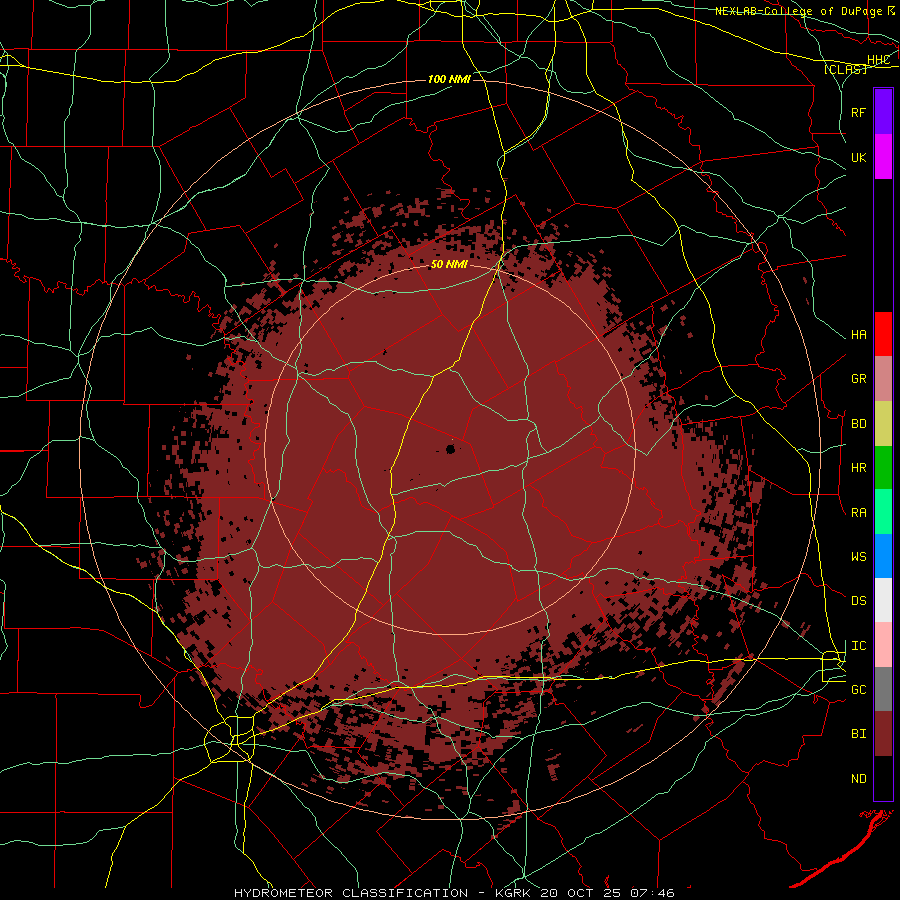Click the HR green legend swatch

[x=883, y=468]
